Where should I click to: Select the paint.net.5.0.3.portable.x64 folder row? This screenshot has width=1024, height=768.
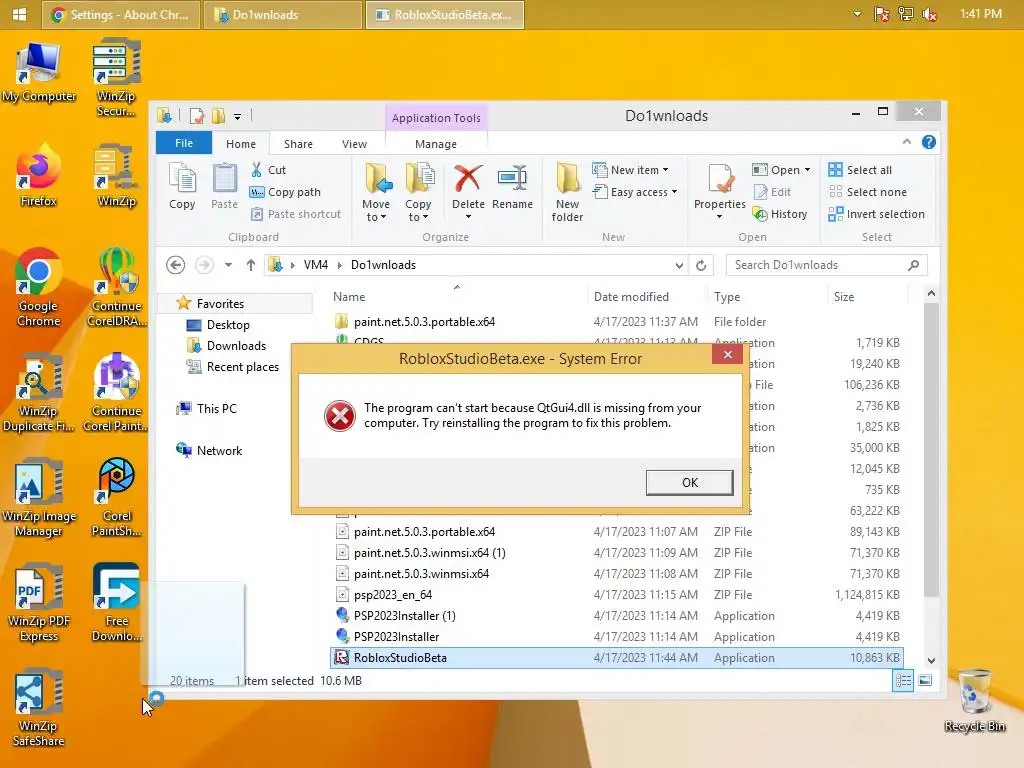pos(618,322)
